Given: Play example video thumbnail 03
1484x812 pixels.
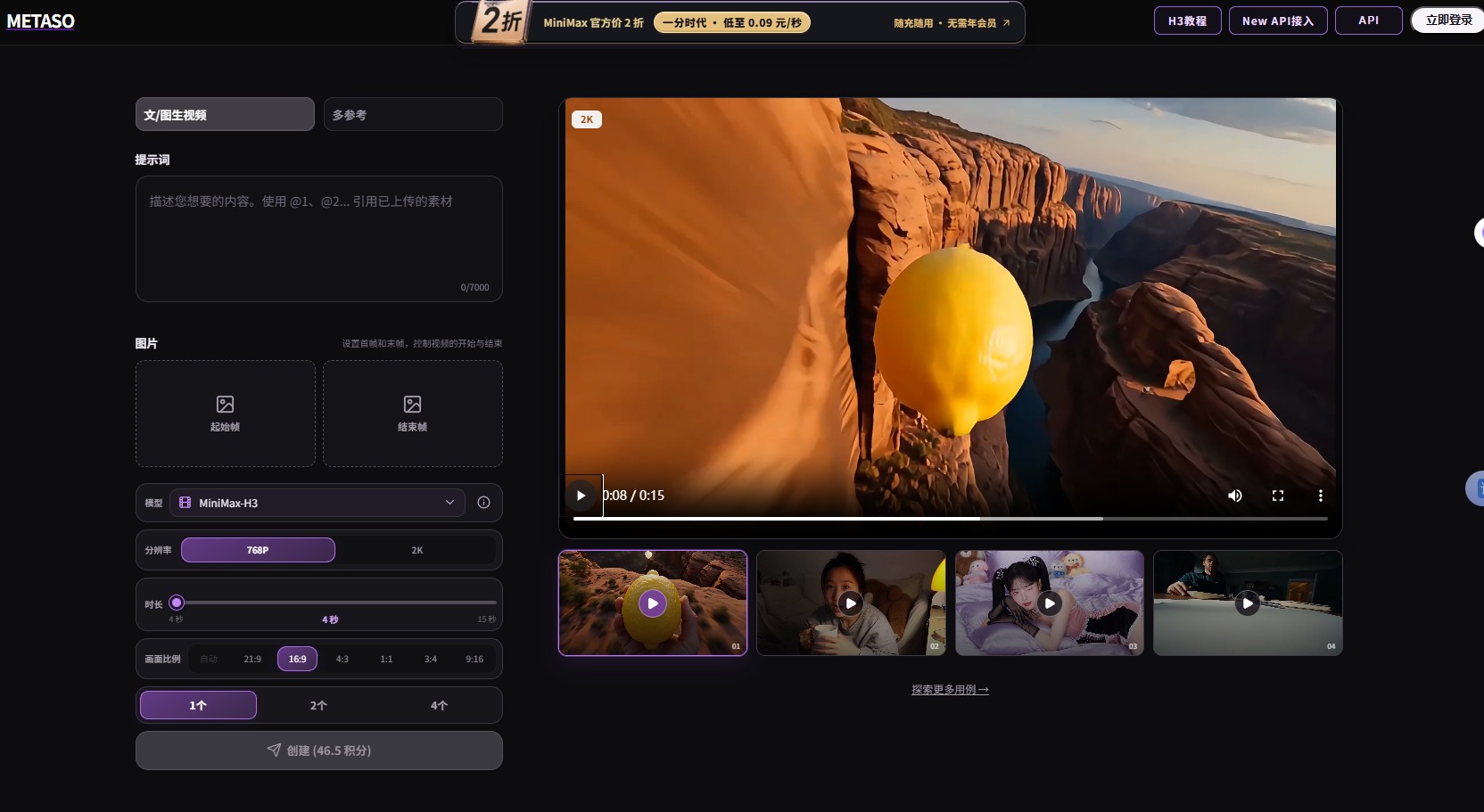Looking at the screenshot, I should click(x=1050, y=603).
